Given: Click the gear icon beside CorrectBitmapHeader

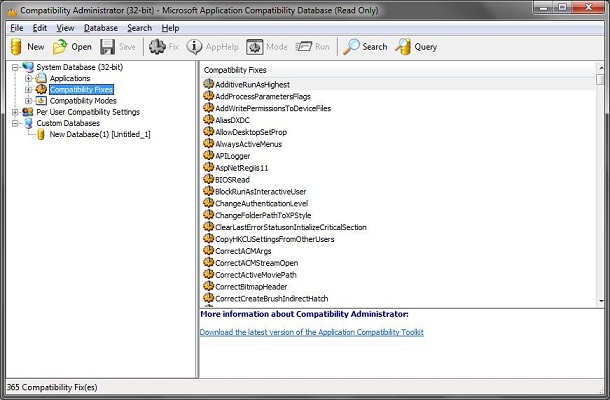Looking at the screenshot, I should coord(209,286).
